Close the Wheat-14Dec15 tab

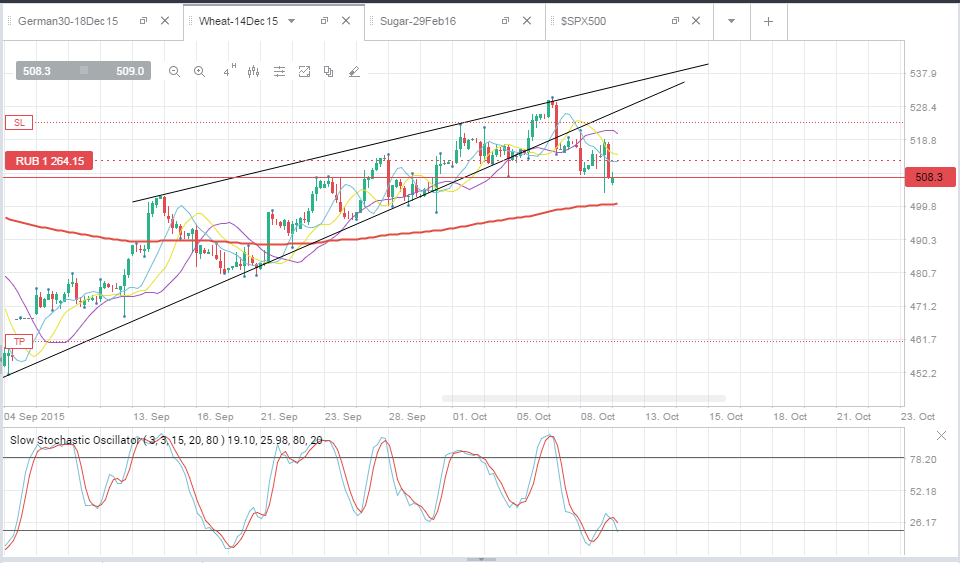346,21
